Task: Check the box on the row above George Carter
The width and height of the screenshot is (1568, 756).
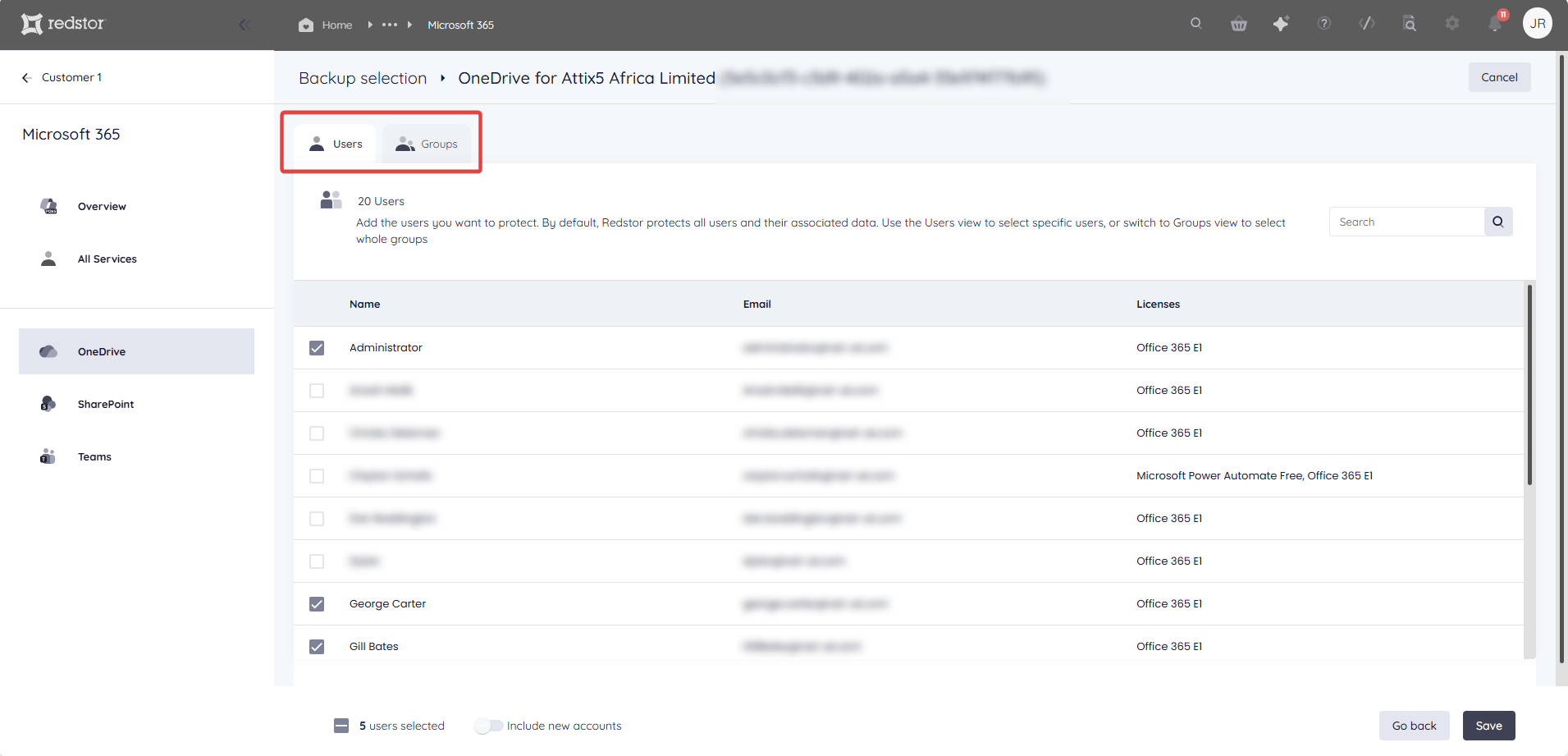Action: pos(317,561)
